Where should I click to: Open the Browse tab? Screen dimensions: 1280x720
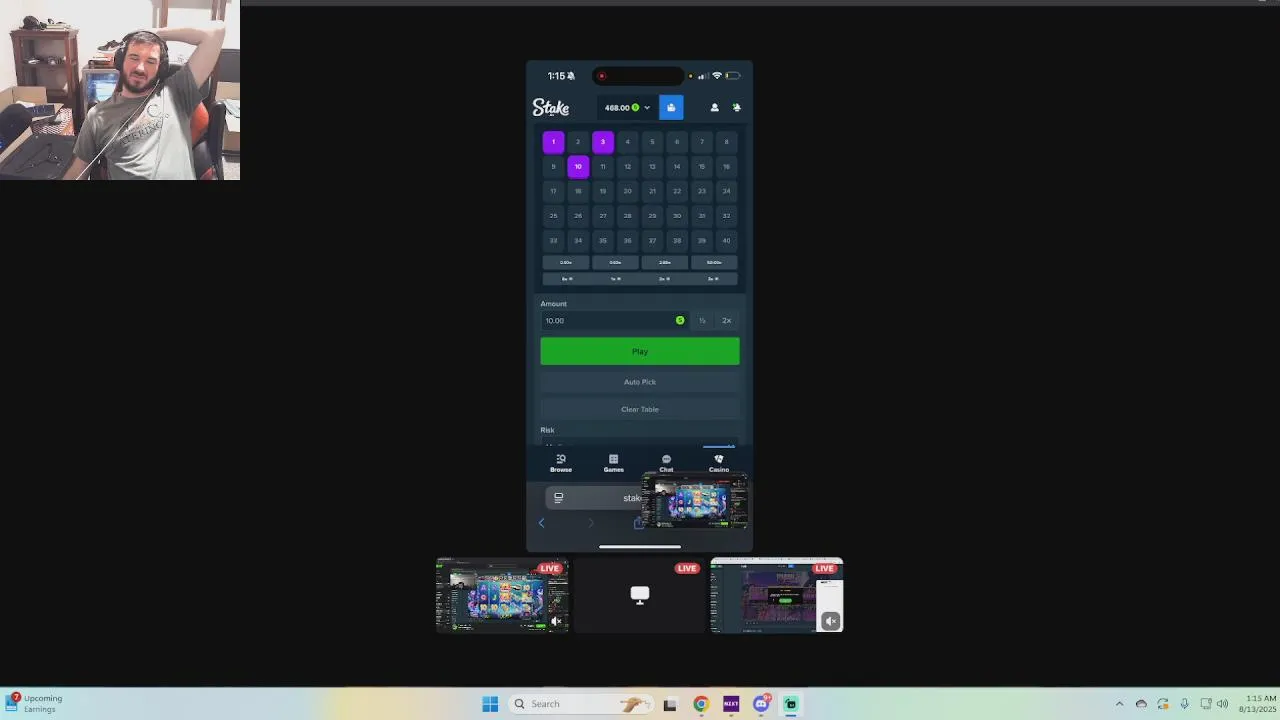tap(561, 463)
